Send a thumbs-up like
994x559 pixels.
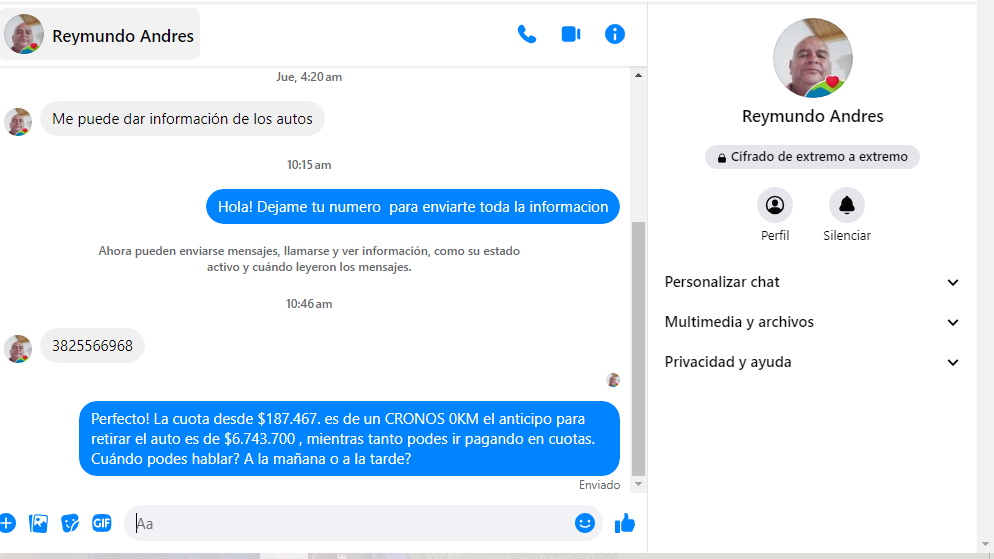[625, 523]
